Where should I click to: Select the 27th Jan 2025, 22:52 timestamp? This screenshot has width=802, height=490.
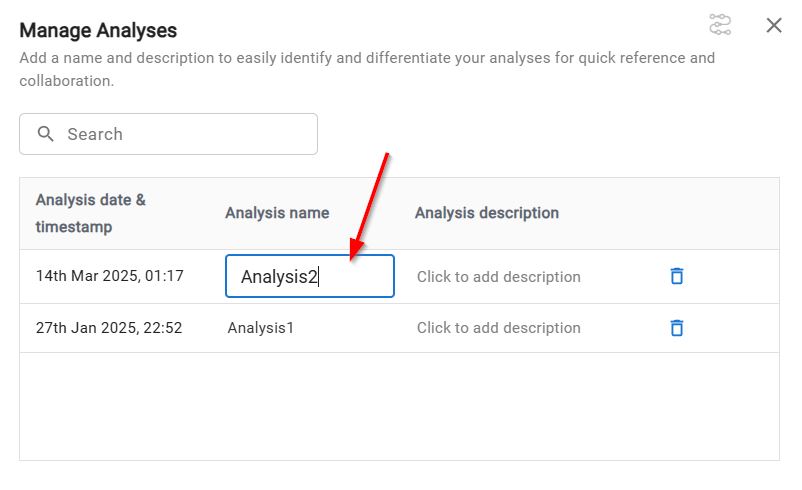coord(109,328)
